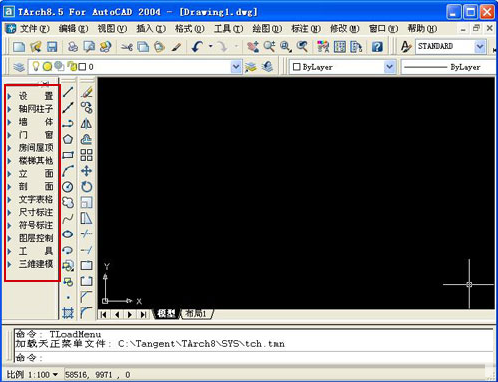Pick the Mirror modify tool
The height and width of the screenshot is (382, 498).
86,124
